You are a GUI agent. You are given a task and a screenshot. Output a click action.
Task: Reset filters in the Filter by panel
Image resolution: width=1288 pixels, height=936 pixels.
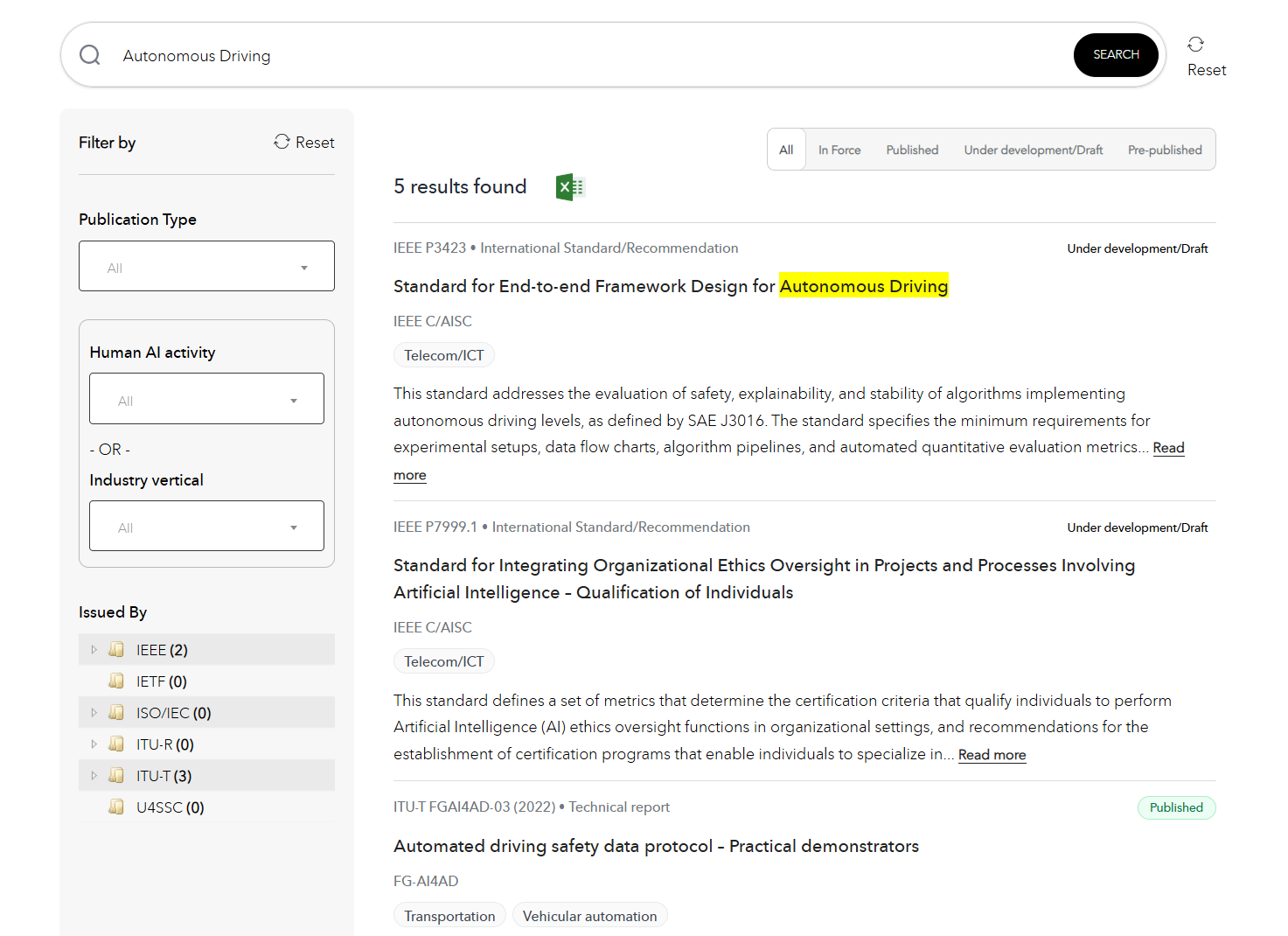304,143
